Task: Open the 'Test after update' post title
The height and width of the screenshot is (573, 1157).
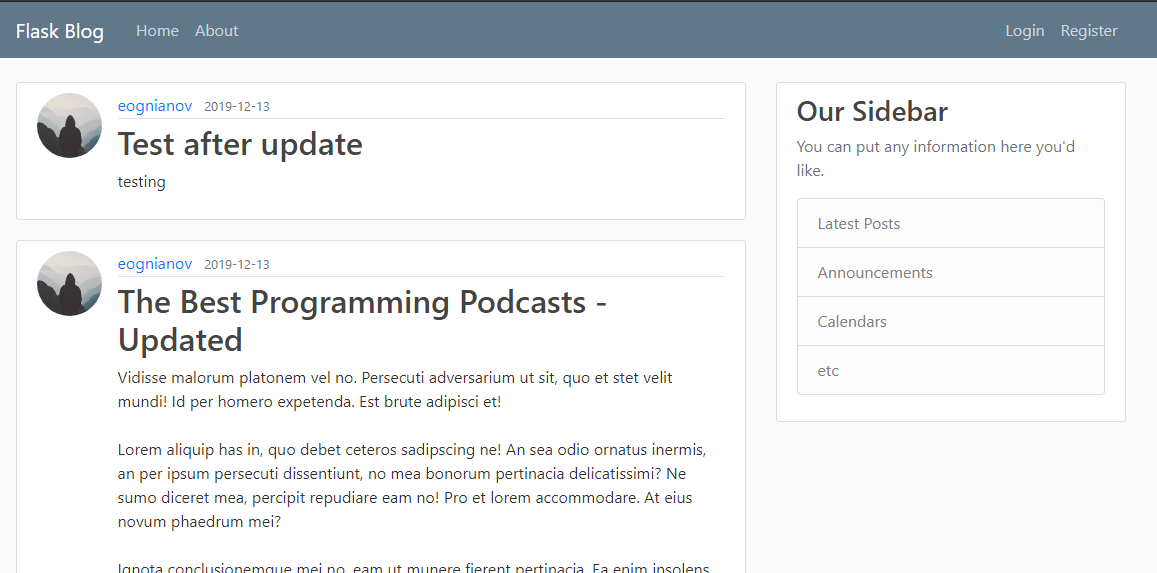Action: coord(240,144)
